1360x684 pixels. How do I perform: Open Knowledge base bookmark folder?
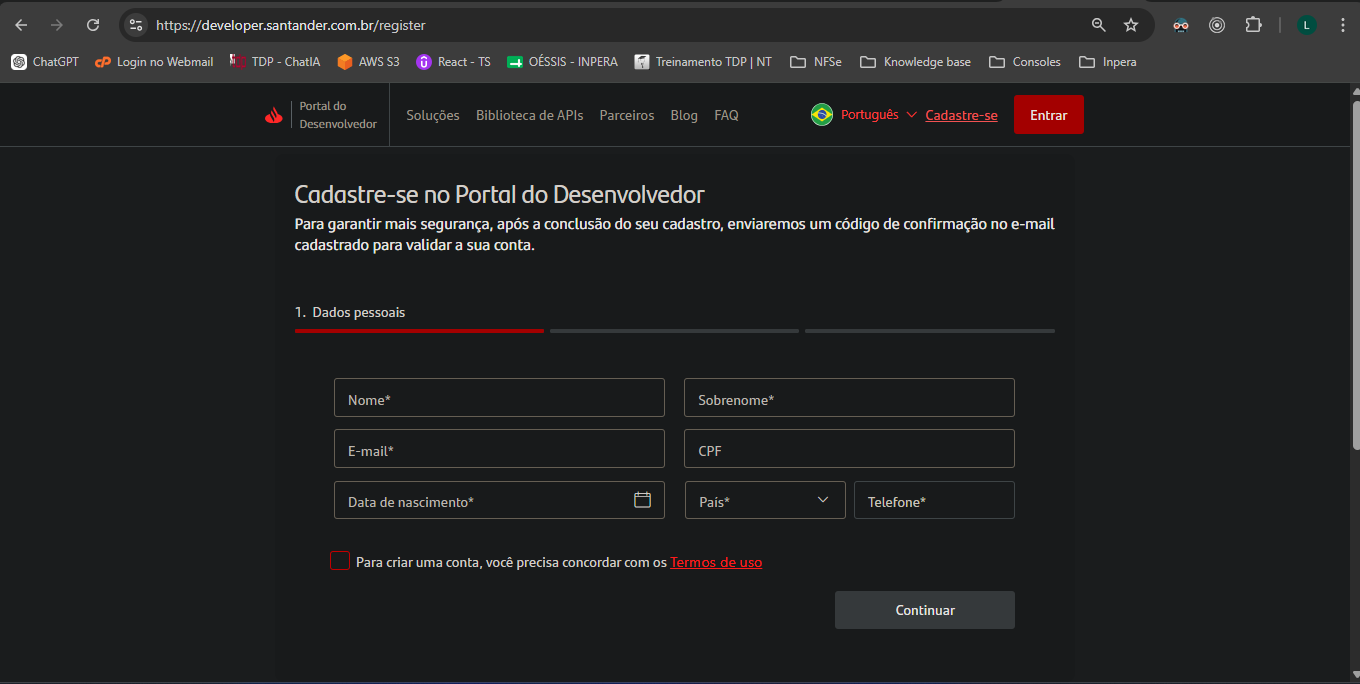coord(915,62)
